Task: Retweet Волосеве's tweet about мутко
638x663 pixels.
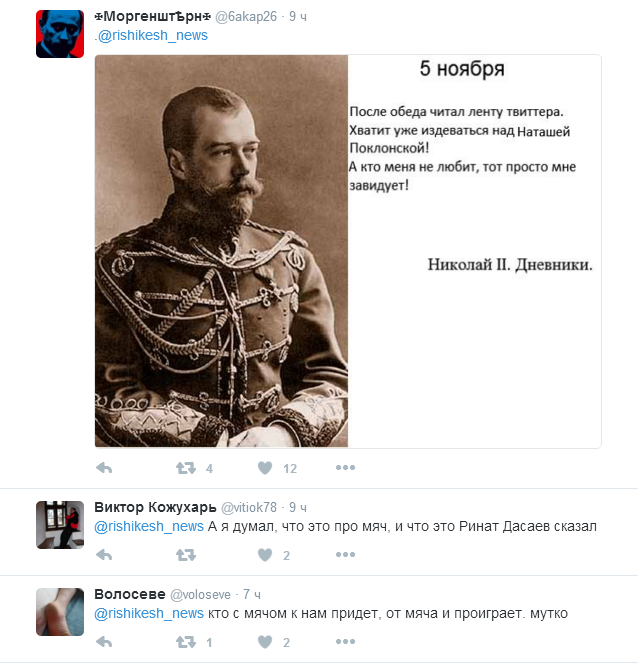Action: 186,642
